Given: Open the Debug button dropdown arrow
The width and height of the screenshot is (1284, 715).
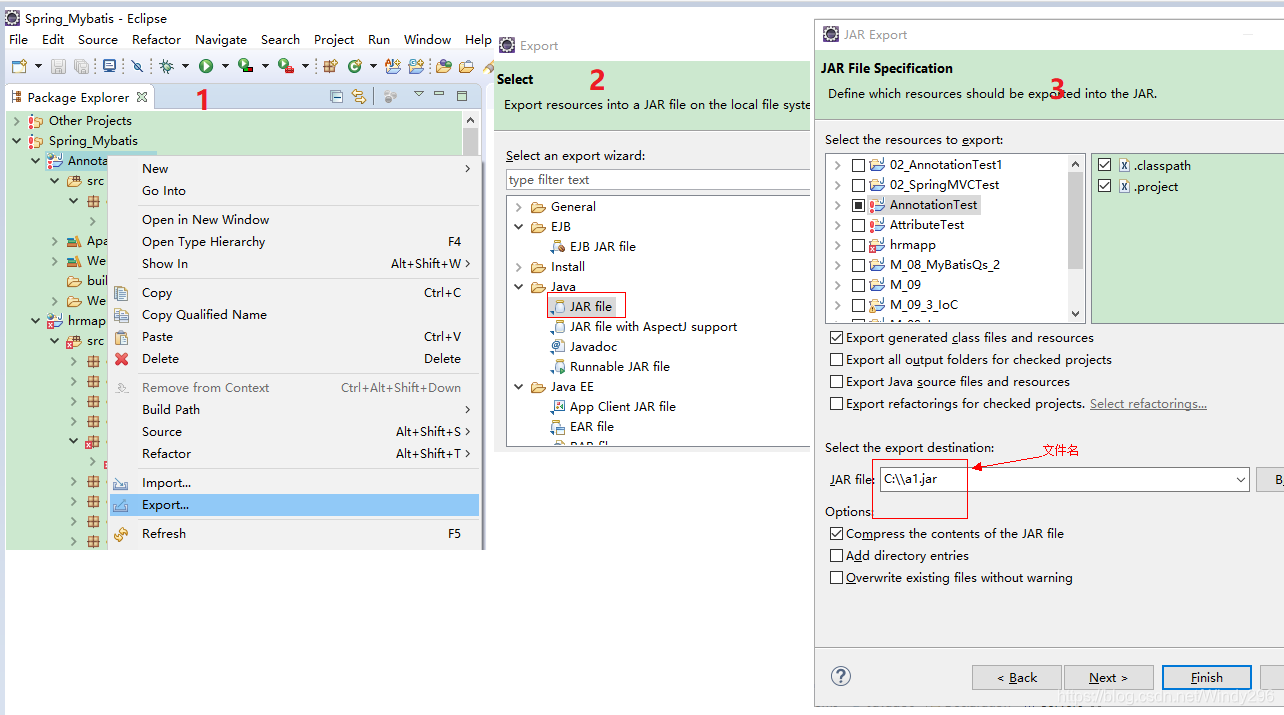Looking at the screenshot, I should (185, 66).
